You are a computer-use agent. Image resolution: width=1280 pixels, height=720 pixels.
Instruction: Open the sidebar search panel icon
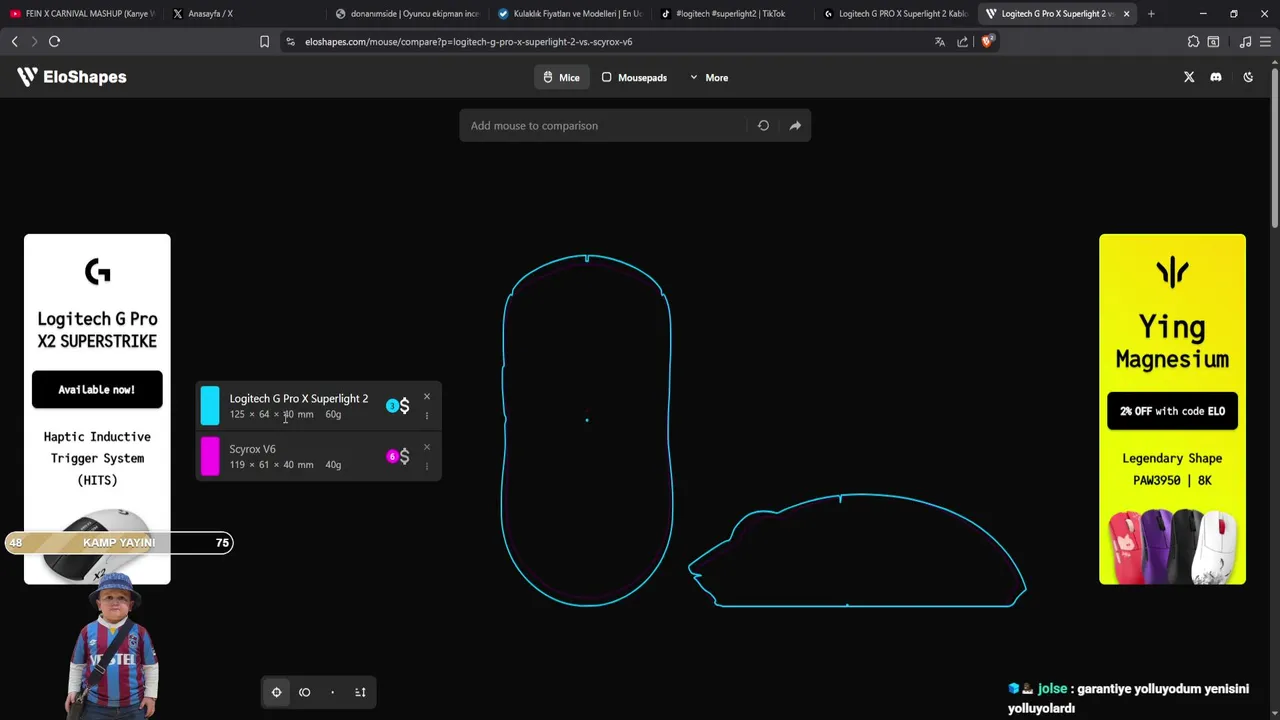(1213, 42)
